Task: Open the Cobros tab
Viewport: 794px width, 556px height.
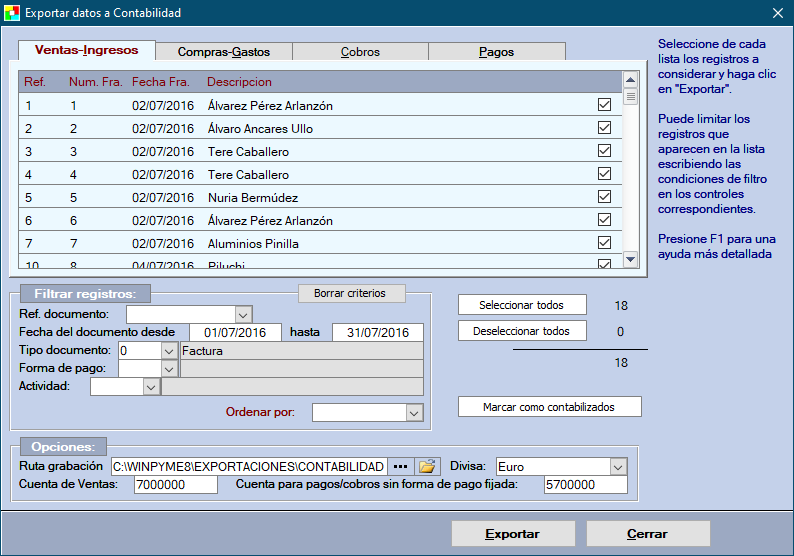Action: coord(360,51)
